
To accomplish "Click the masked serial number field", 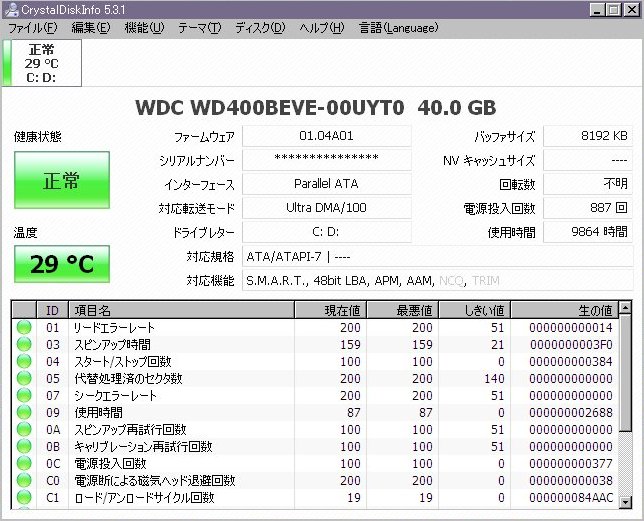I will tap(327, 160).
